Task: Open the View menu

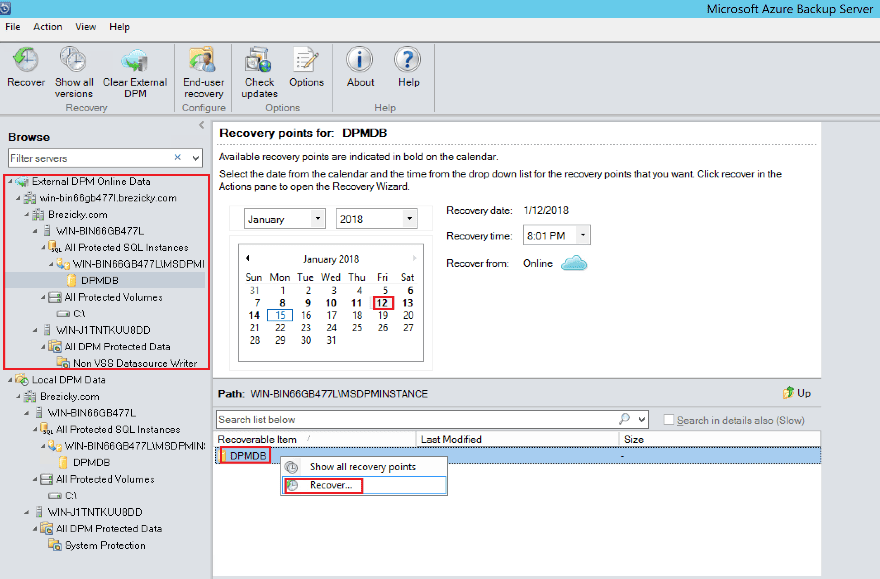Action: 86,26
